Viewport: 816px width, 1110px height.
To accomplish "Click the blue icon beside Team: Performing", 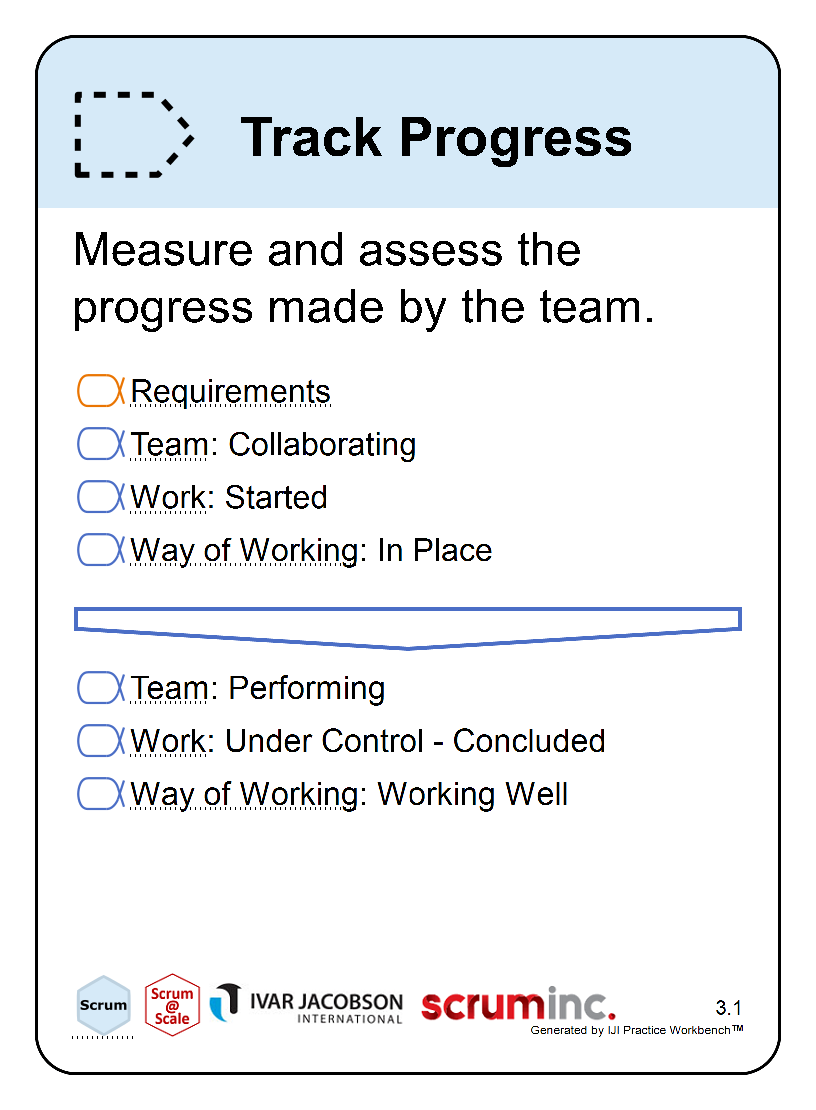I will pyautogui.click(x=100, y=687).
